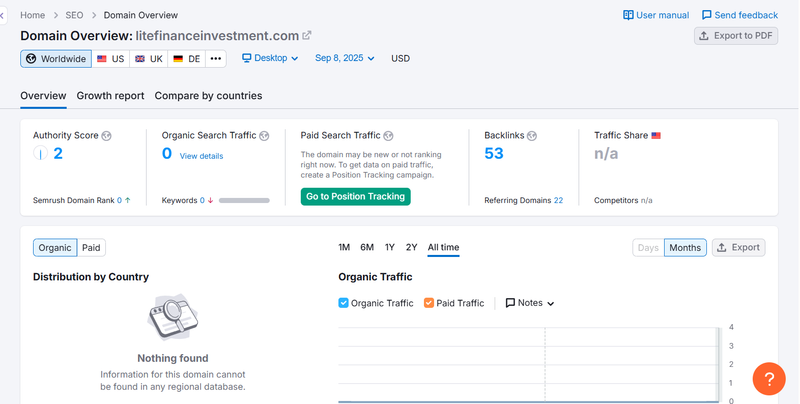Click the Backlinks value 53
This screenshot has height=404, width=800.
[x=494, y=153]
